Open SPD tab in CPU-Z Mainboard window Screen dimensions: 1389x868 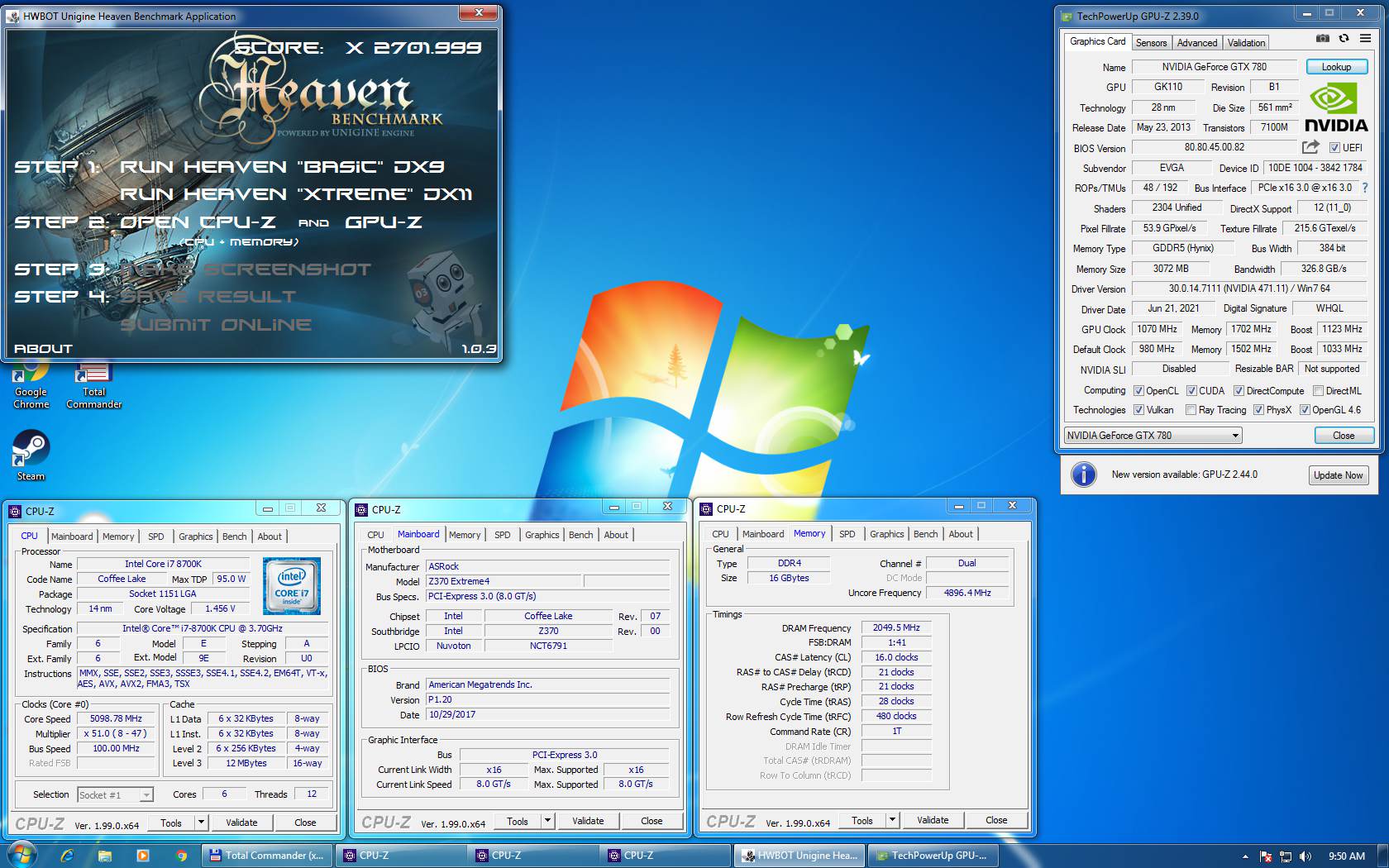[x=503, y=535]
